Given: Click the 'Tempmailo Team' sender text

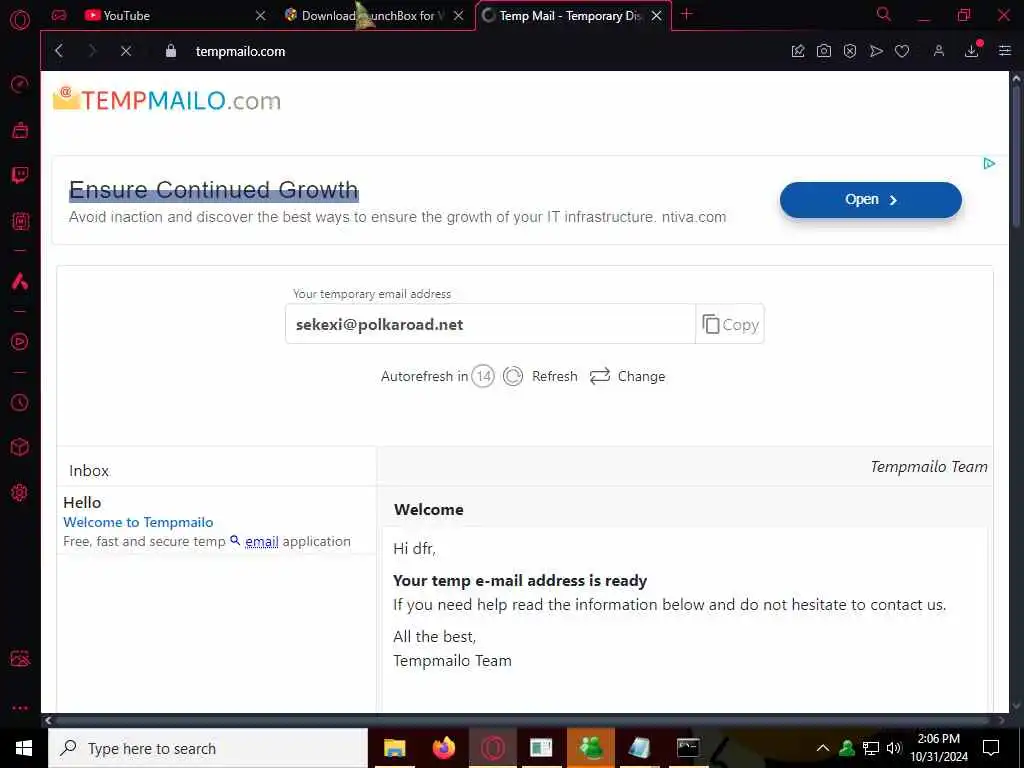Looking at the screenshot, I should [929, 466].
